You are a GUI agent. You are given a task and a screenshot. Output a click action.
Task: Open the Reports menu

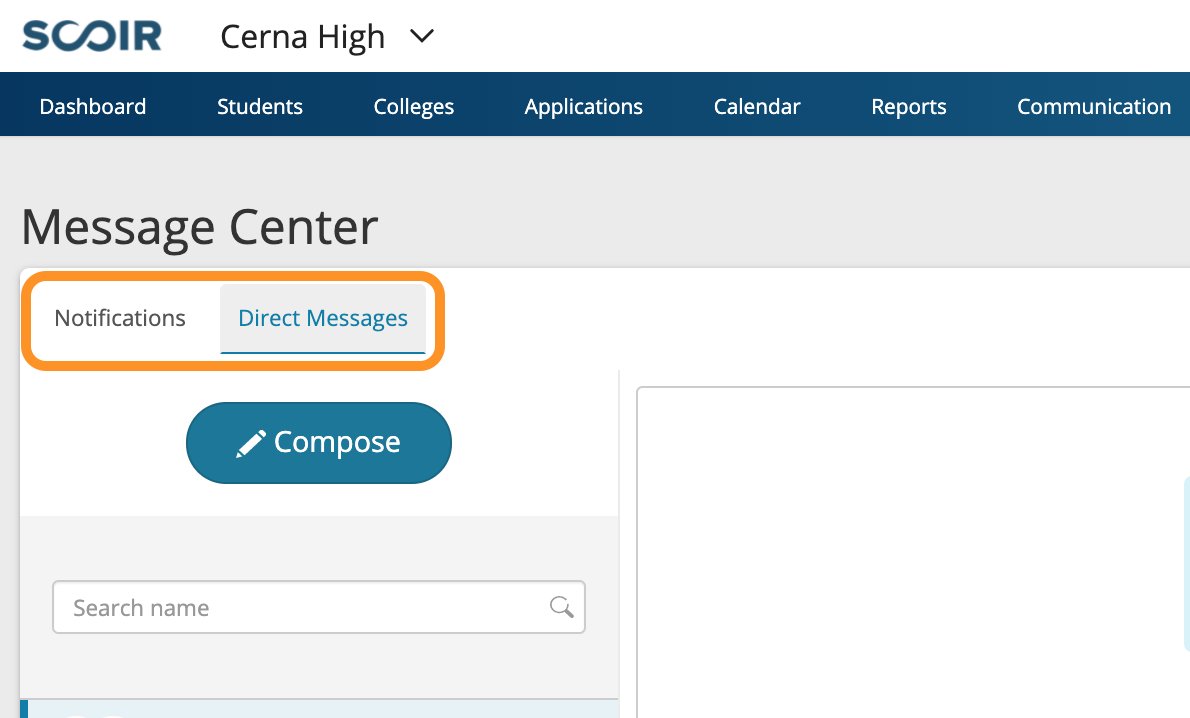[908, 106]
